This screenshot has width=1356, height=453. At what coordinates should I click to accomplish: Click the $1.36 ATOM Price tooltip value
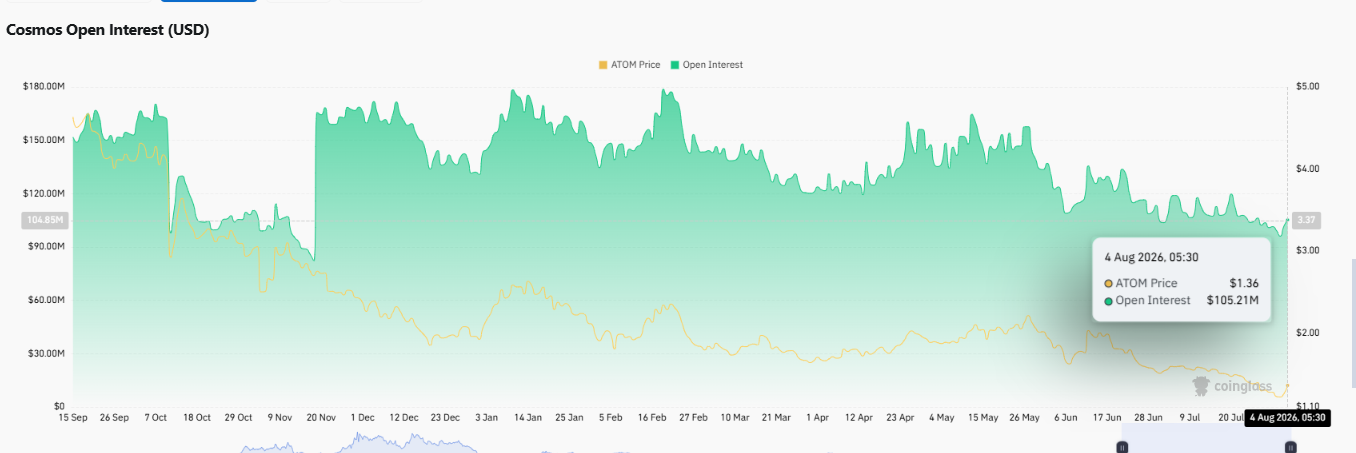[1244, 283]
